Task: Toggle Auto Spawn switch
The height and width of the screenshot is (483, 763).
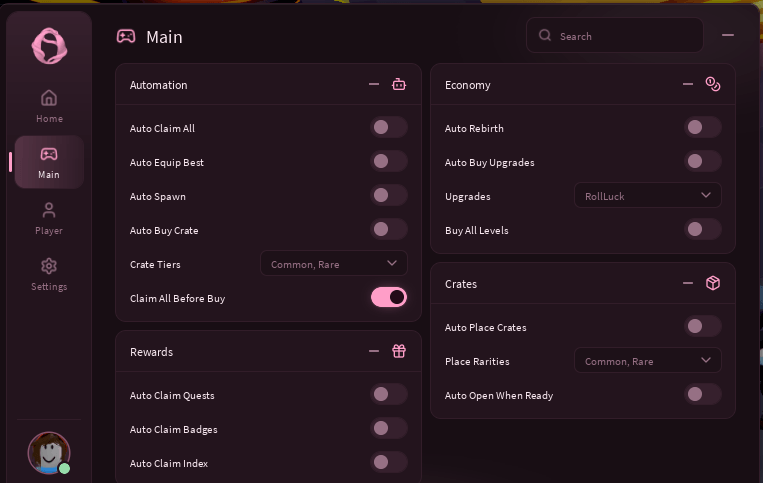Action: tap(389, 196)
